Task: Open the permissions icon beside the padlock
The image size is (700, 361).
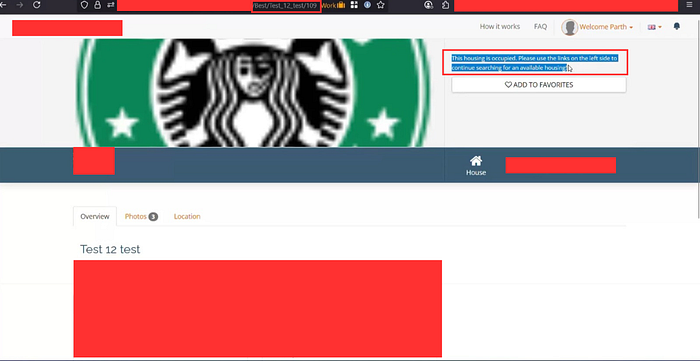Action: point(111,5)
